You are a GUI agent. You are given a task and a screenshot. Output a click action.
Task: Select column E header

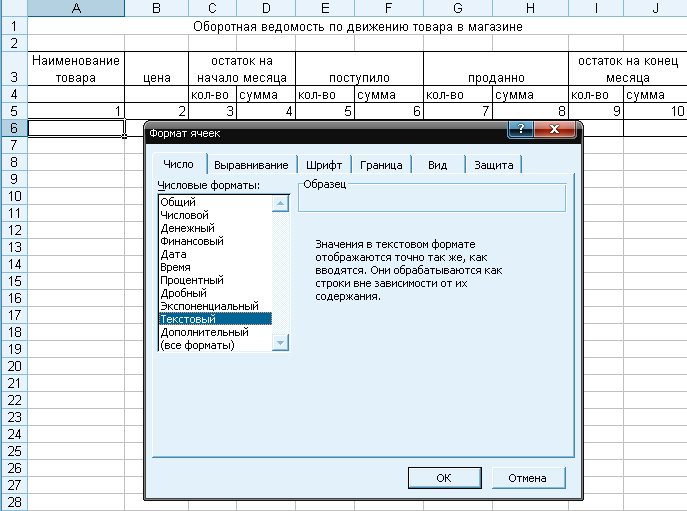click(x=325, y=8)
